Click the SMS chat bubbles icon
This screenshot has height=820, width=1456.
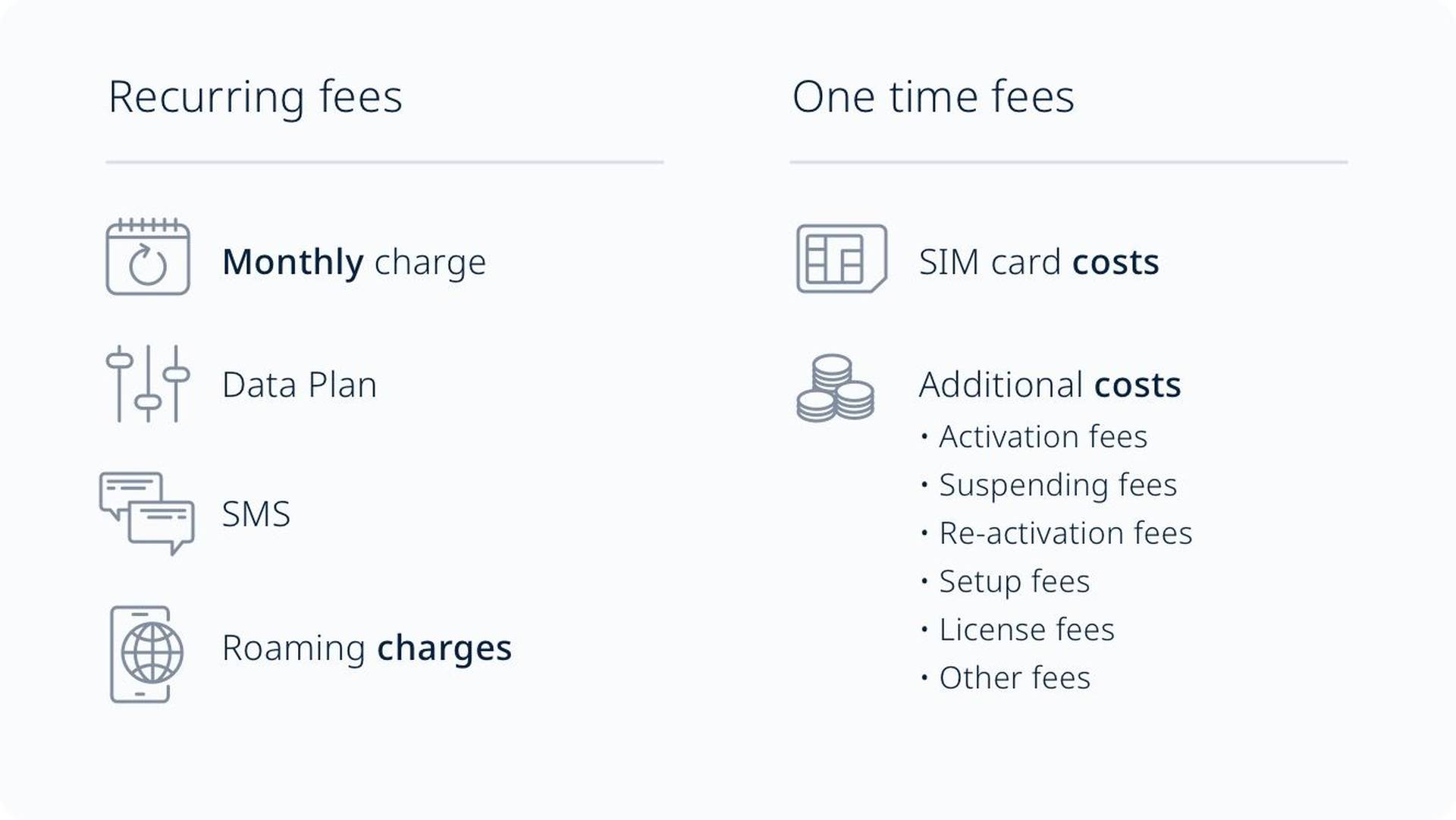147,514
